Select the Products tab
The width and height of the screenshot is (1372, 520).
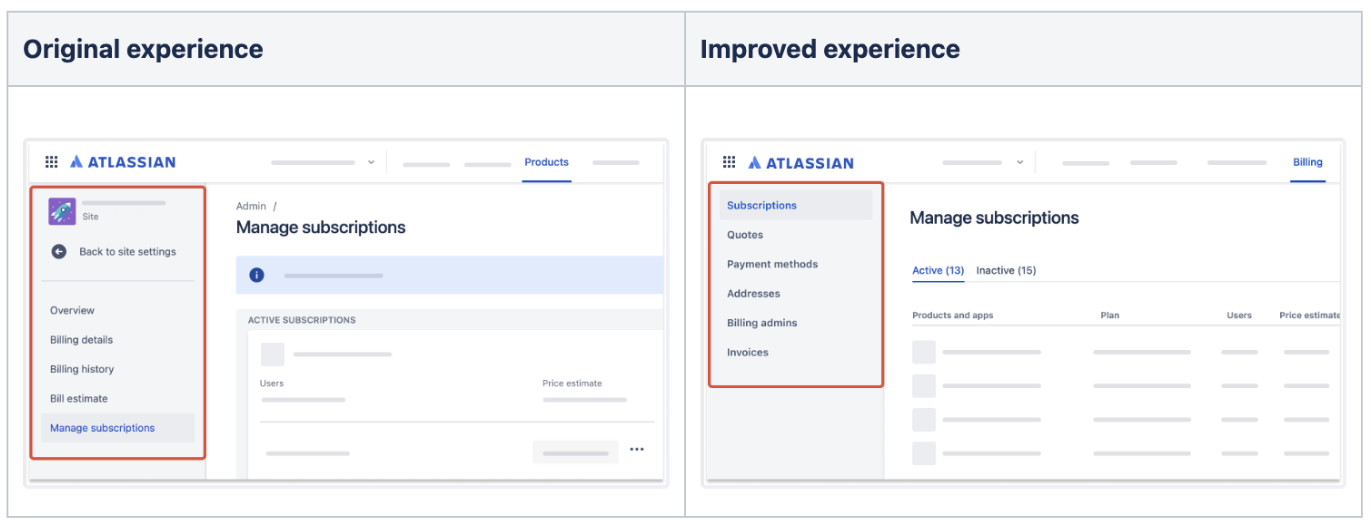(546, 162)
